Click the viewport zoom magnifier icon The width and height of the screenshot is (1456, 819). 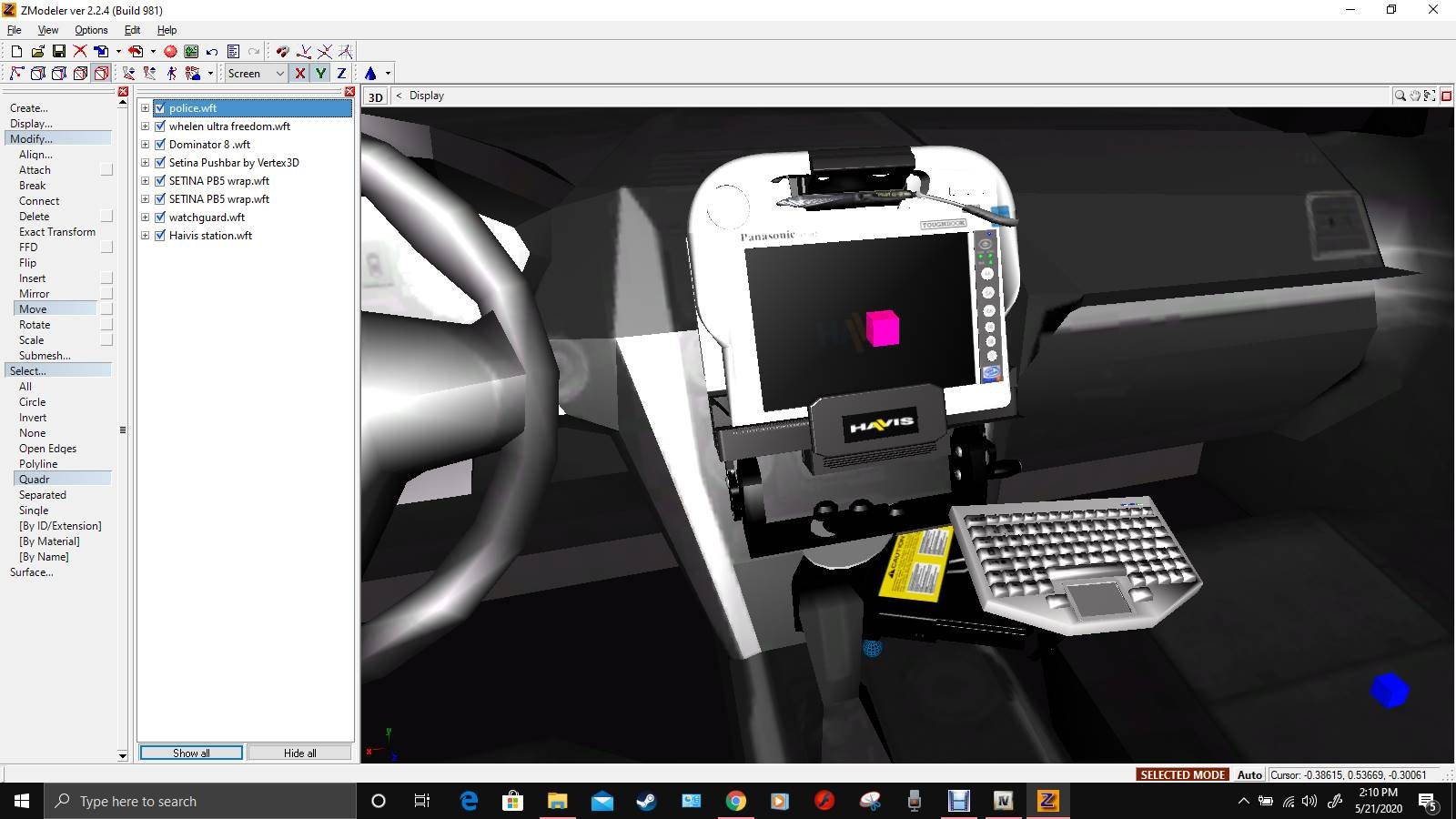[1400, 96]
